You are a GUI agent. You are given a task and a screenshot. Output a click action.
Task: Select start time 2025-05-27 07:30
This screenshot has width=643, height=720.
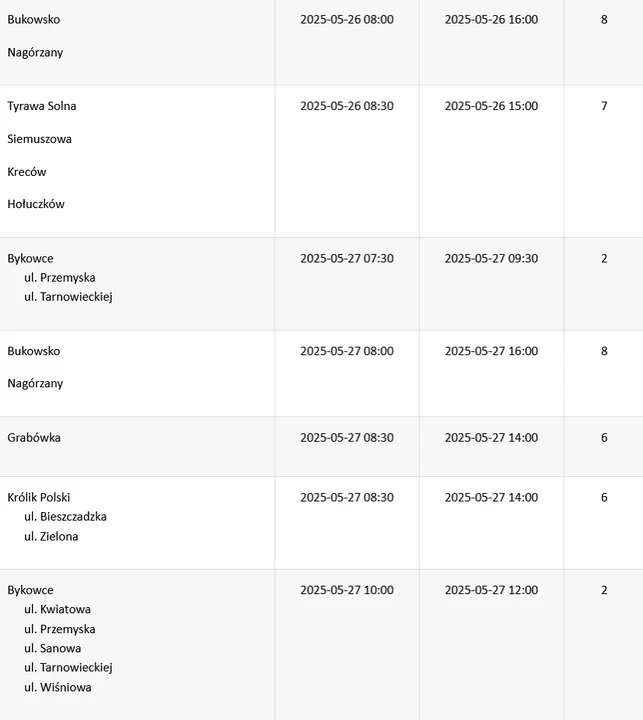click(x=347, y=259)
